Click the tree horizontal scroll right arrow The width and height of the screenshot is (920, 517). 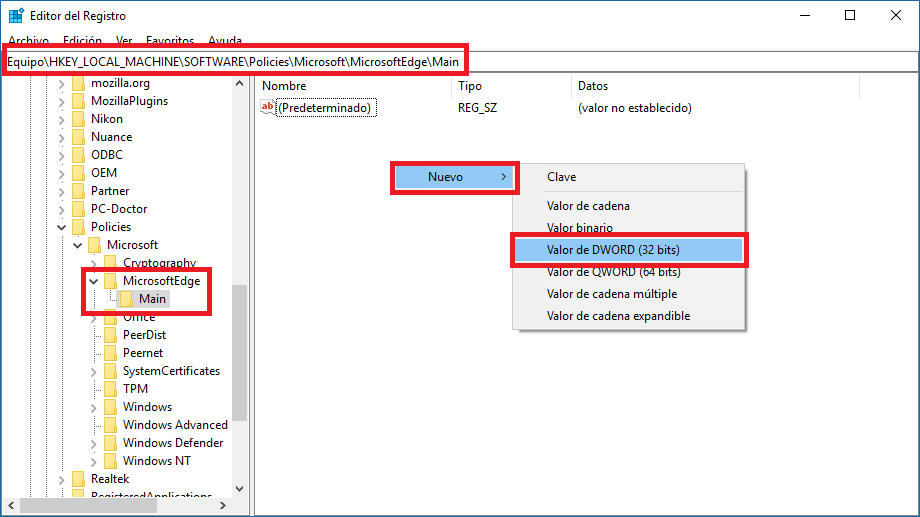click(x=223, y=505)
